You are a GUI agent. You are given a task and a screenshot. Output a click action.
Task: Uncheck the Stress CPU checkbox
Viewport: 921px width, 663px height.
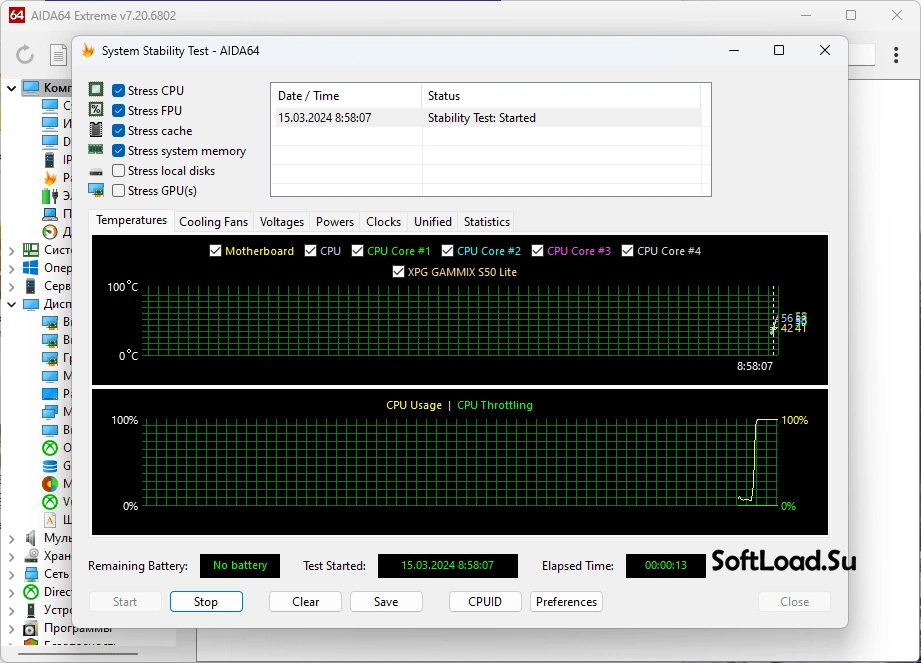pos(118,90)
